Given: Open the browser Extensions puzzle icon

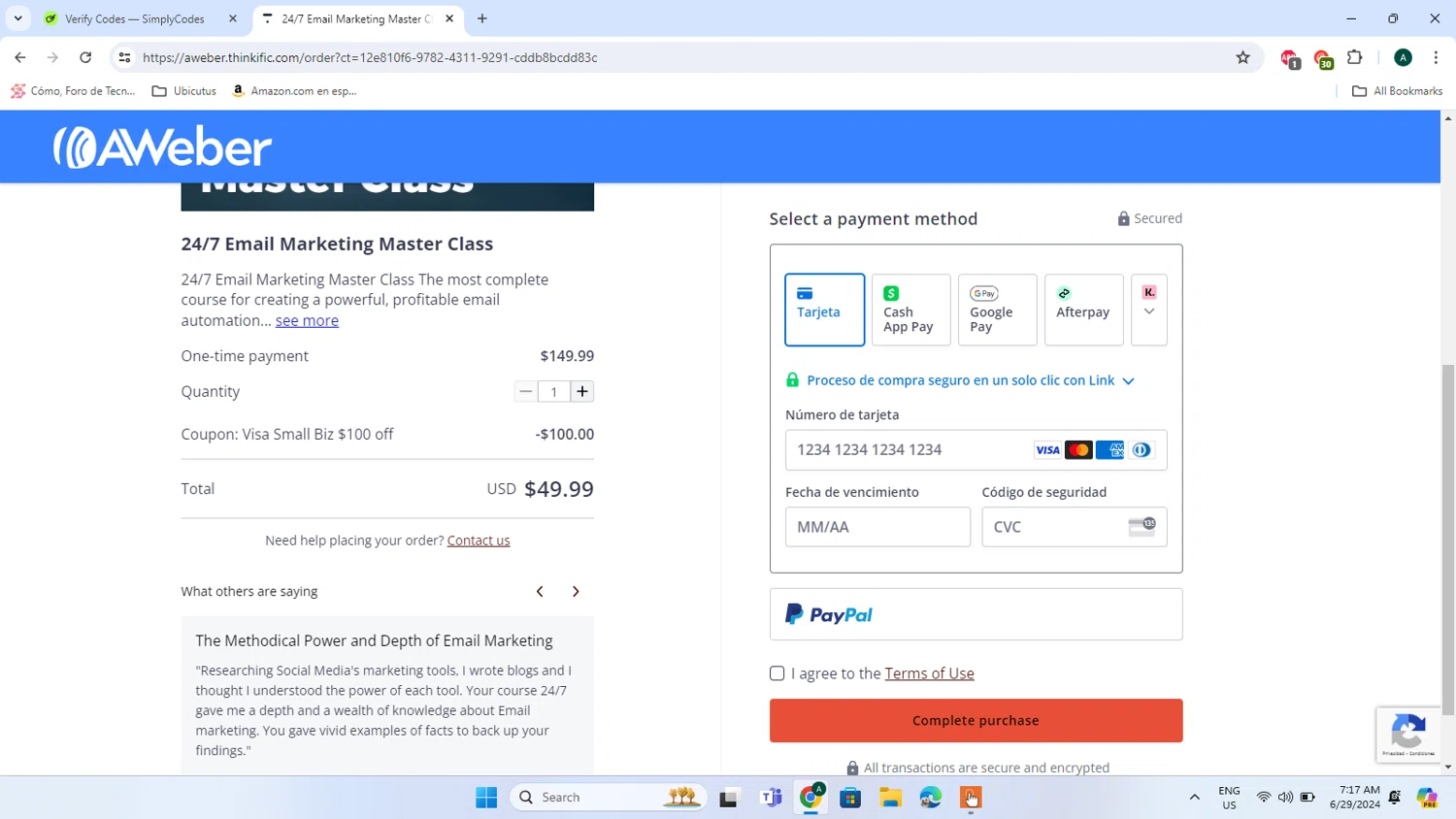Looking at the screenshot, I should (1355, 57).
